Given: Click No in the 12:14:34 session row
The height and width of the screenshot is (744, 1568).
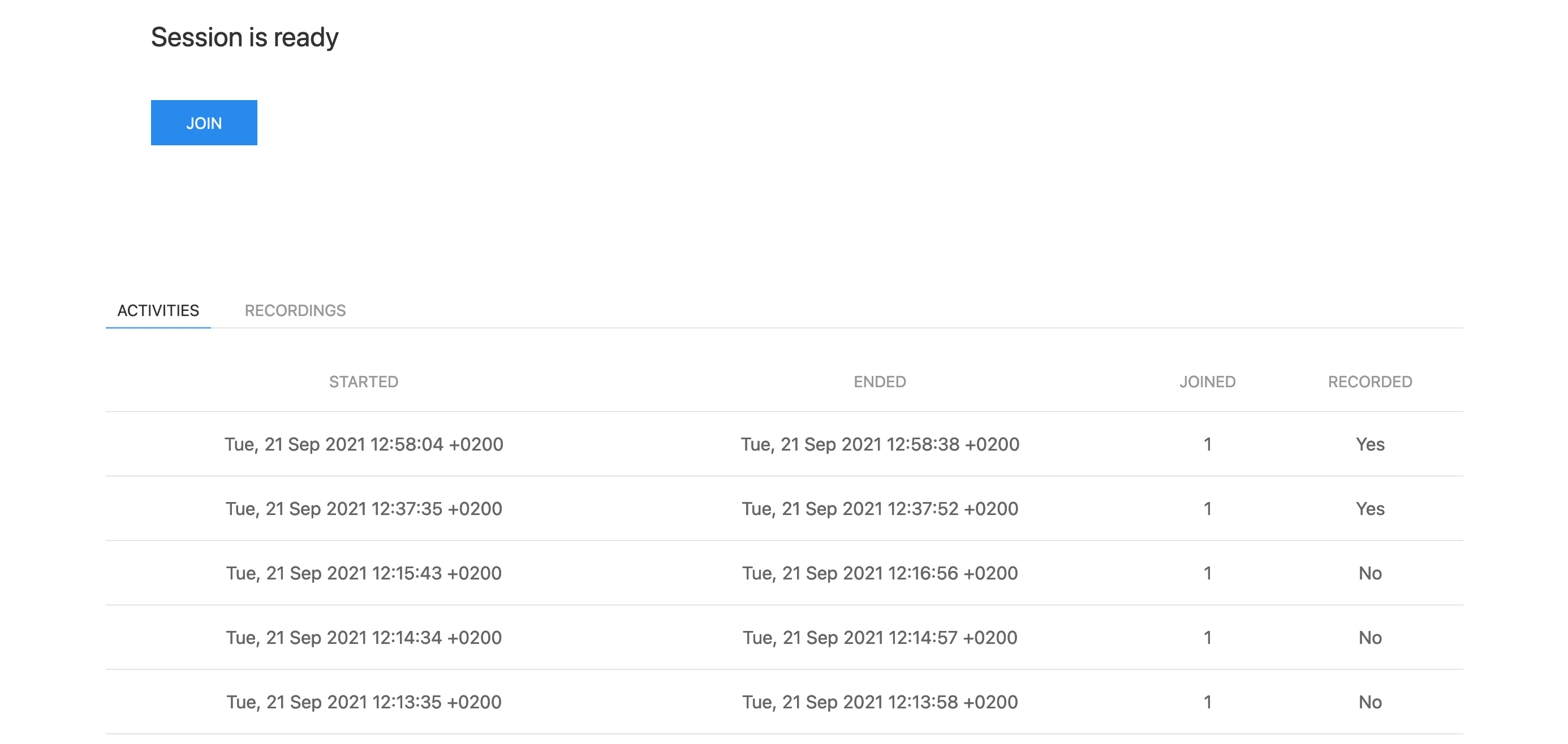Looking at the screenshot, I should [x=1370, y=638].
